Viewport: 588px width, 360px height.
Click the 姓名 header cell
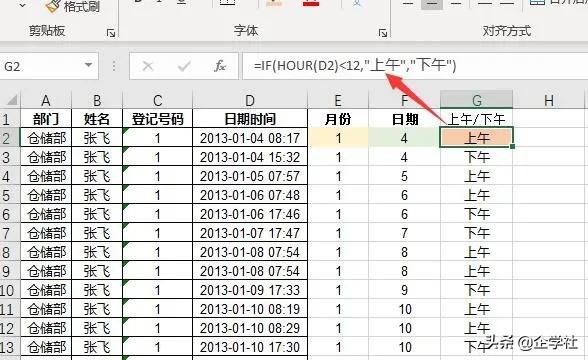coord(97,119)
